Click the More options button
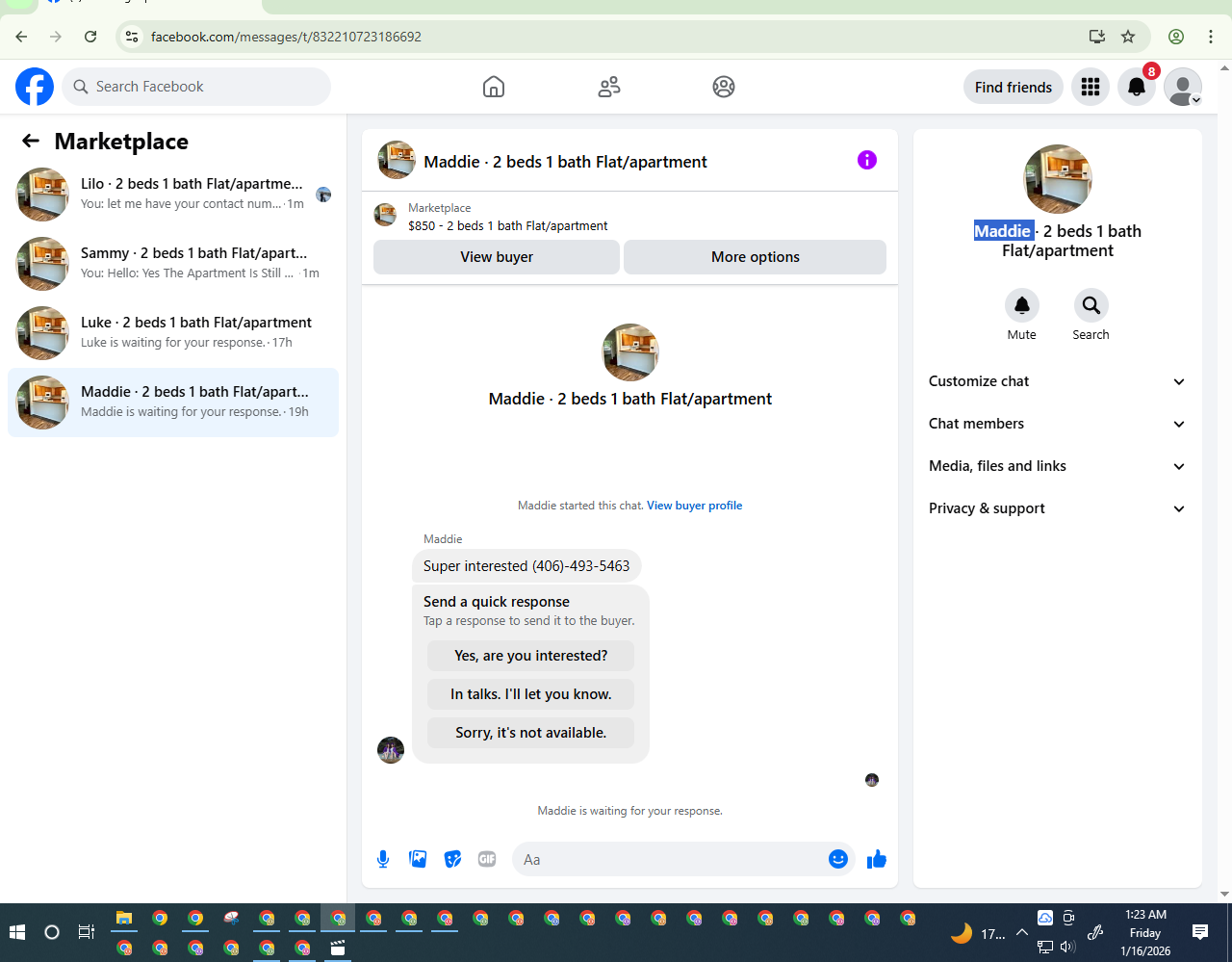 pyautogui.click(x=756, y=257)
